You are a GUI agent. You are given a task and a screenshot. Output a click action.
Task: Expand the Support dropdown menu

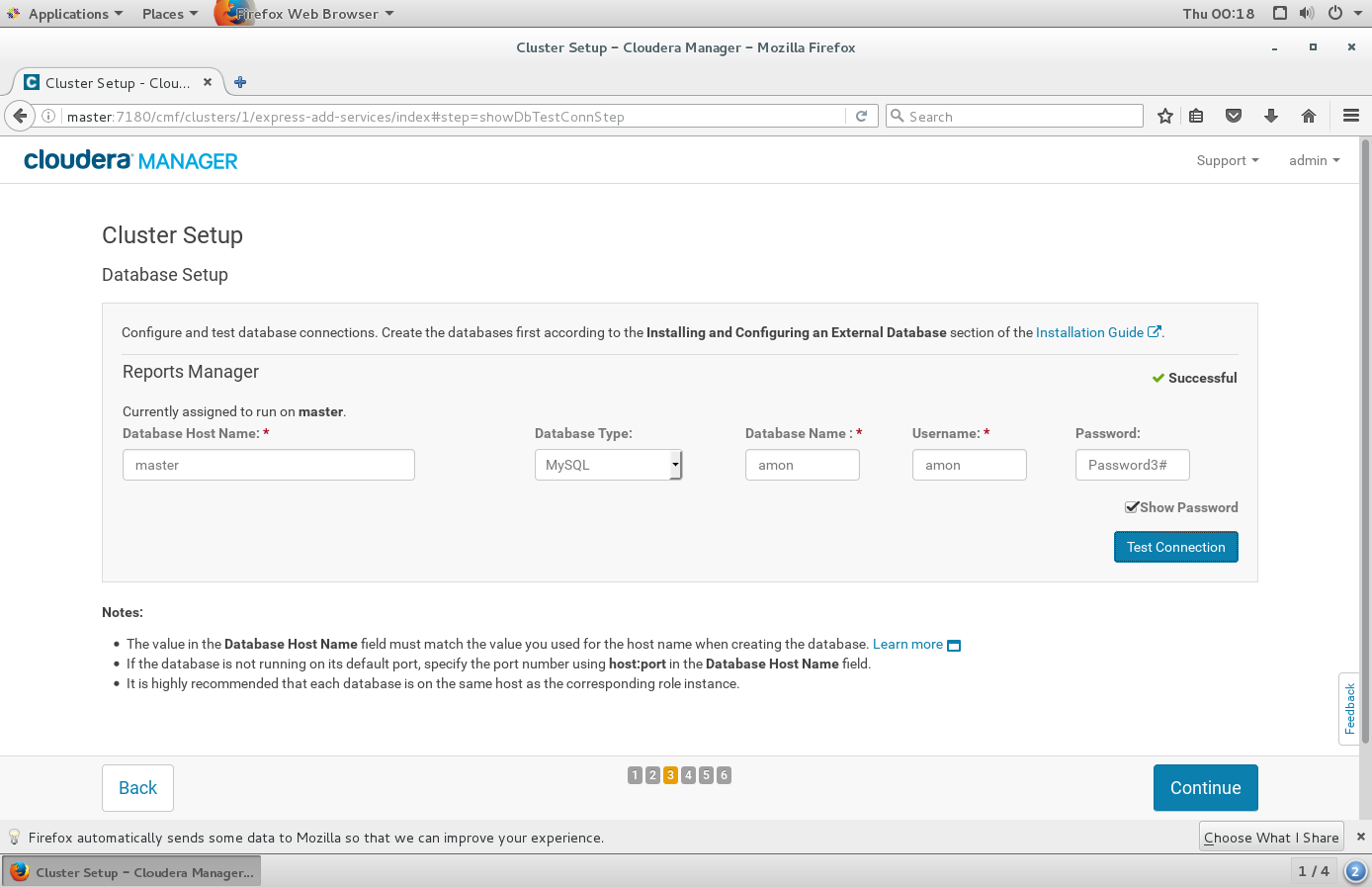[1228, 160]
